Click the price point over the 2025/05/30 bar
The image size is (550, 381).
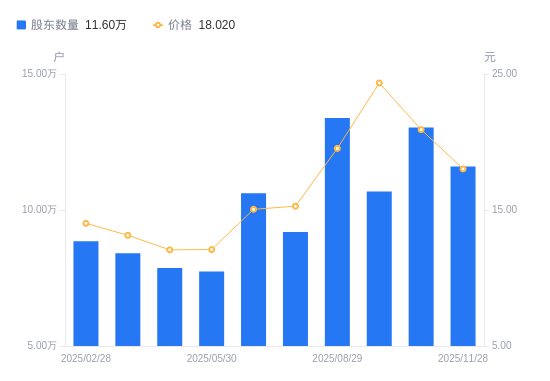pos(212,250)
